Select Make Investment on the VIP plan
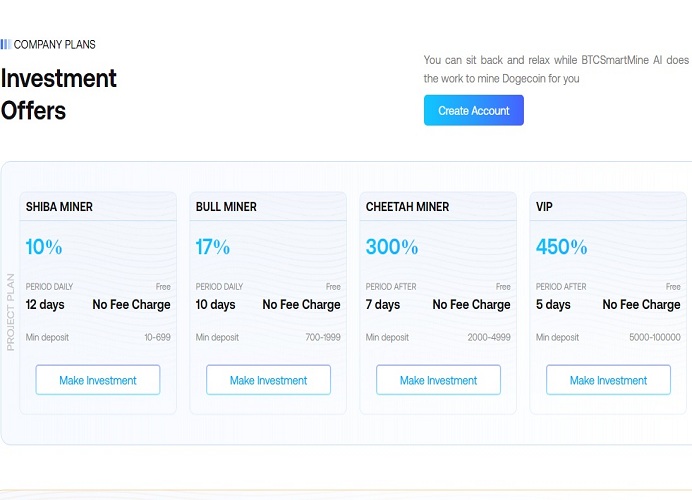692x500 pixels. (608, 380)
